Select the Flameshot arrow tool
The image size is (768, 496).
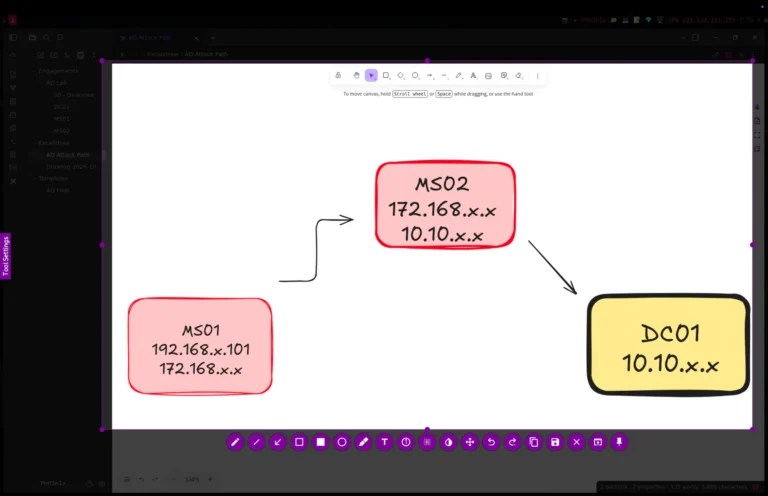(278, 442)
